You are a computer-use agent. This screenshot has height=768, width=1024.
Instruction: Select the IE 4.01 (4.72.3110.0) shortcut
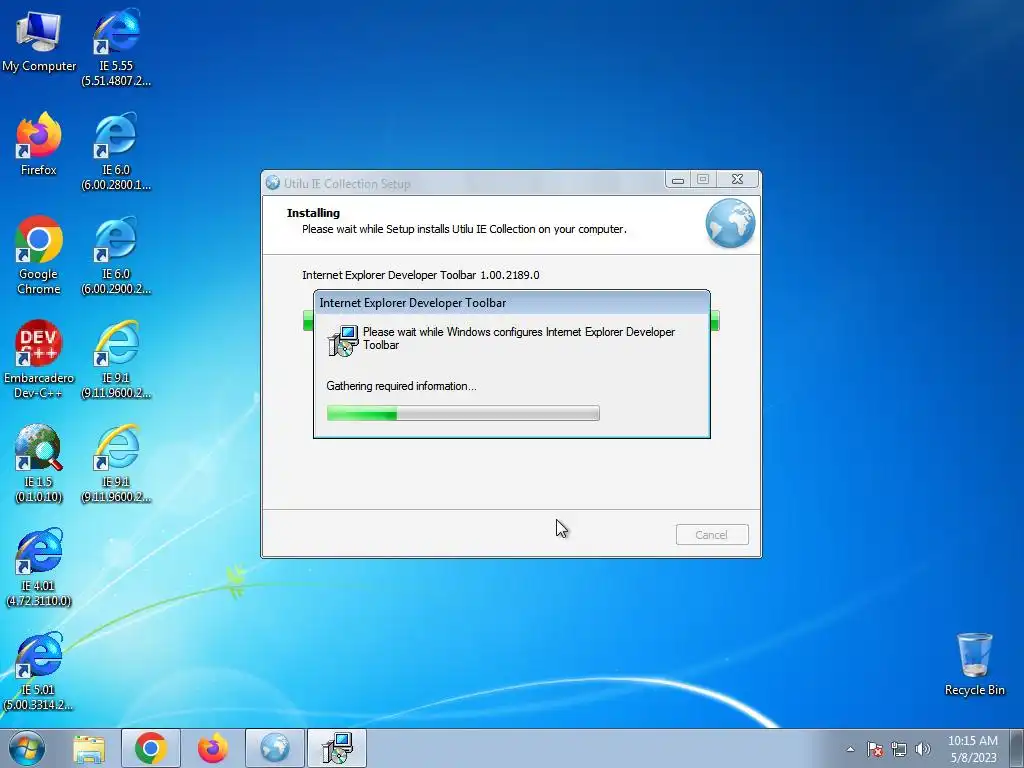pyautogui.click(x=39, y=568)
